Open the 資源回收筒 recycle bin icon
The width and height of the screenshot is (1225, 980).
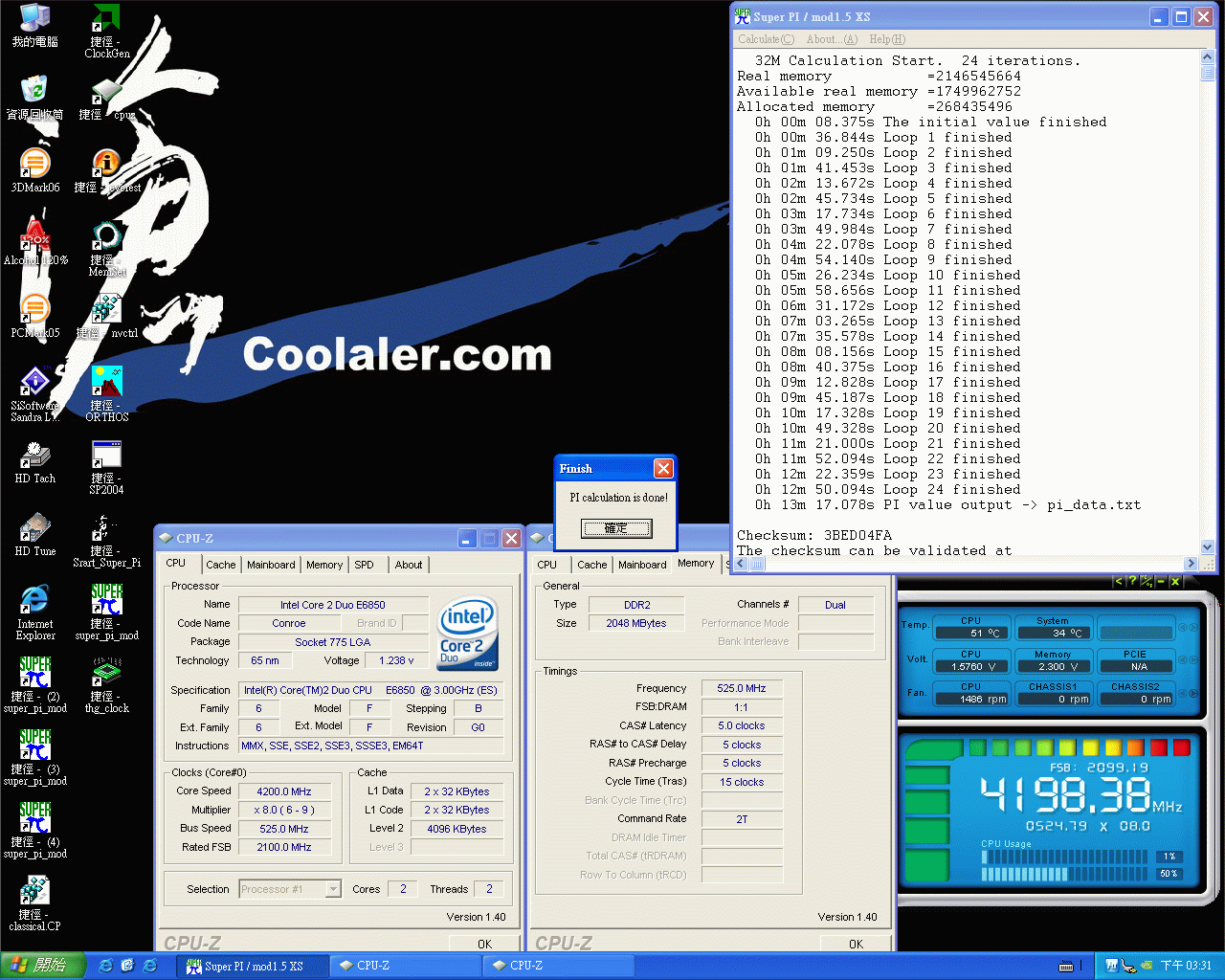[x=35, y=99]
